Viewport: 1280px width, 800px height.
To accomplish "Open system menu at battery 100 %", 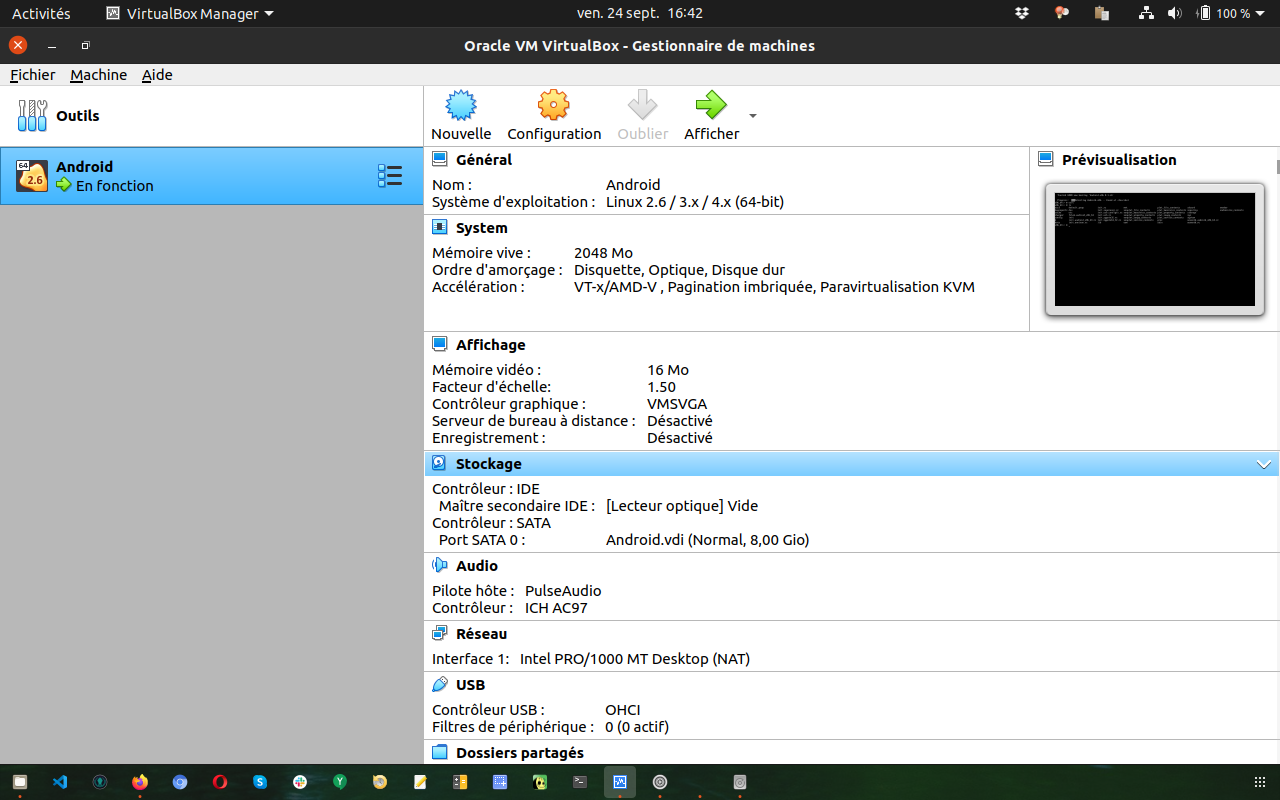I will pyautogui.click(x=1232, y=13).
